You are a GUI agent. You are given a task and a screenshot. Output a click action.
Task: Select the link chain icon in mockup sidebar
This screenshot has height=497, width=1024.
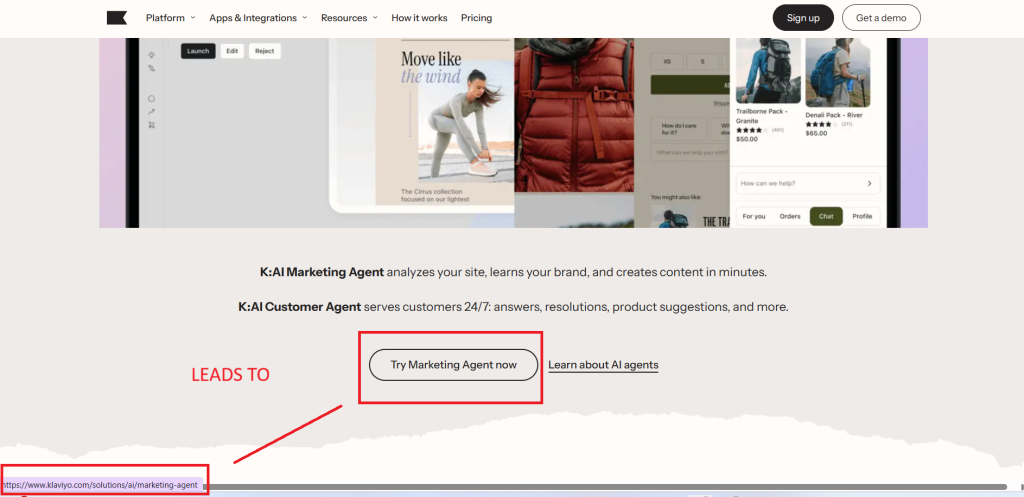point(152,68)
